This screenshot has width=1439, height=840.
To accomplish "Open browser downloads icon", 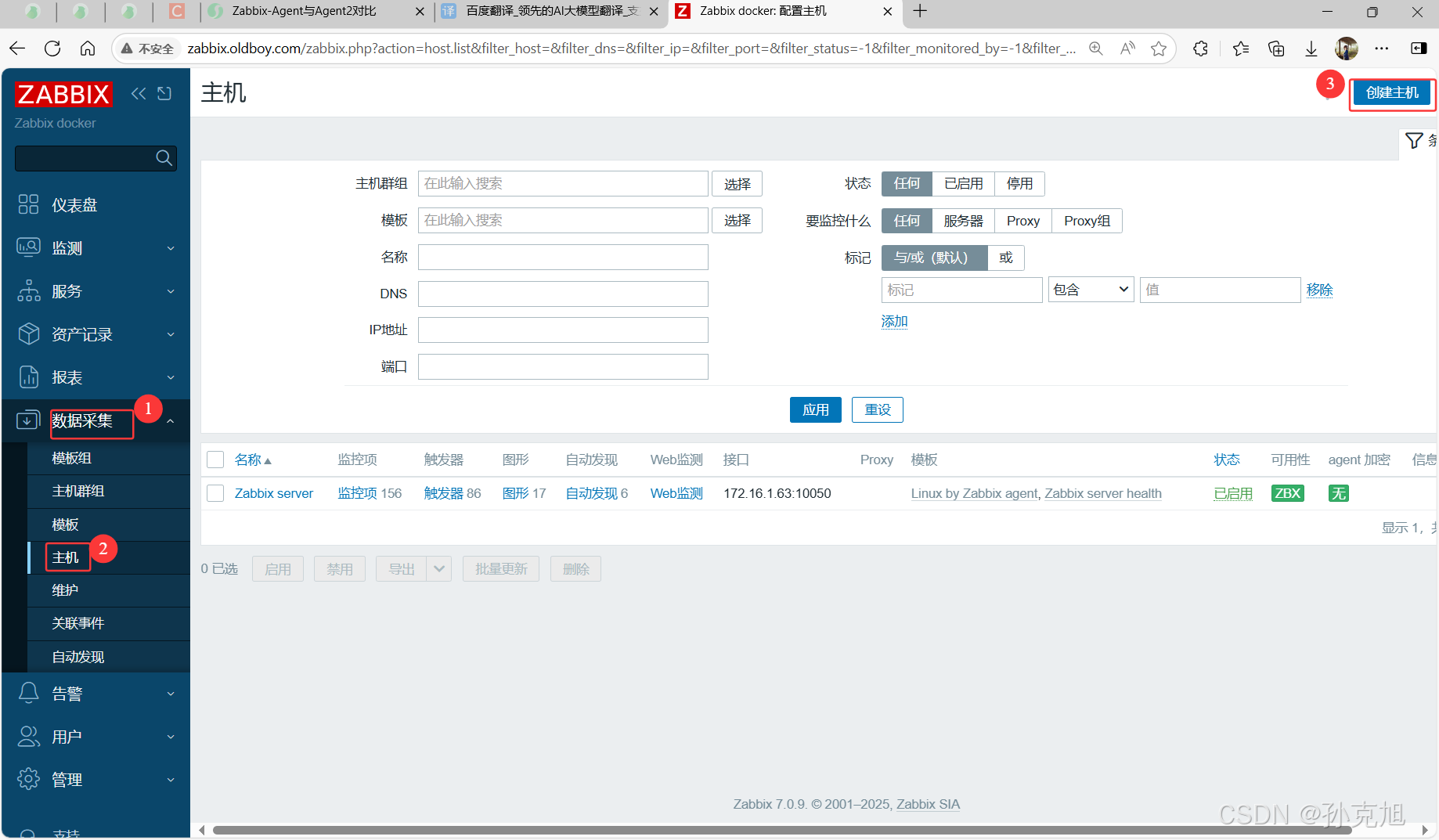I will [x=1311, y=49].
